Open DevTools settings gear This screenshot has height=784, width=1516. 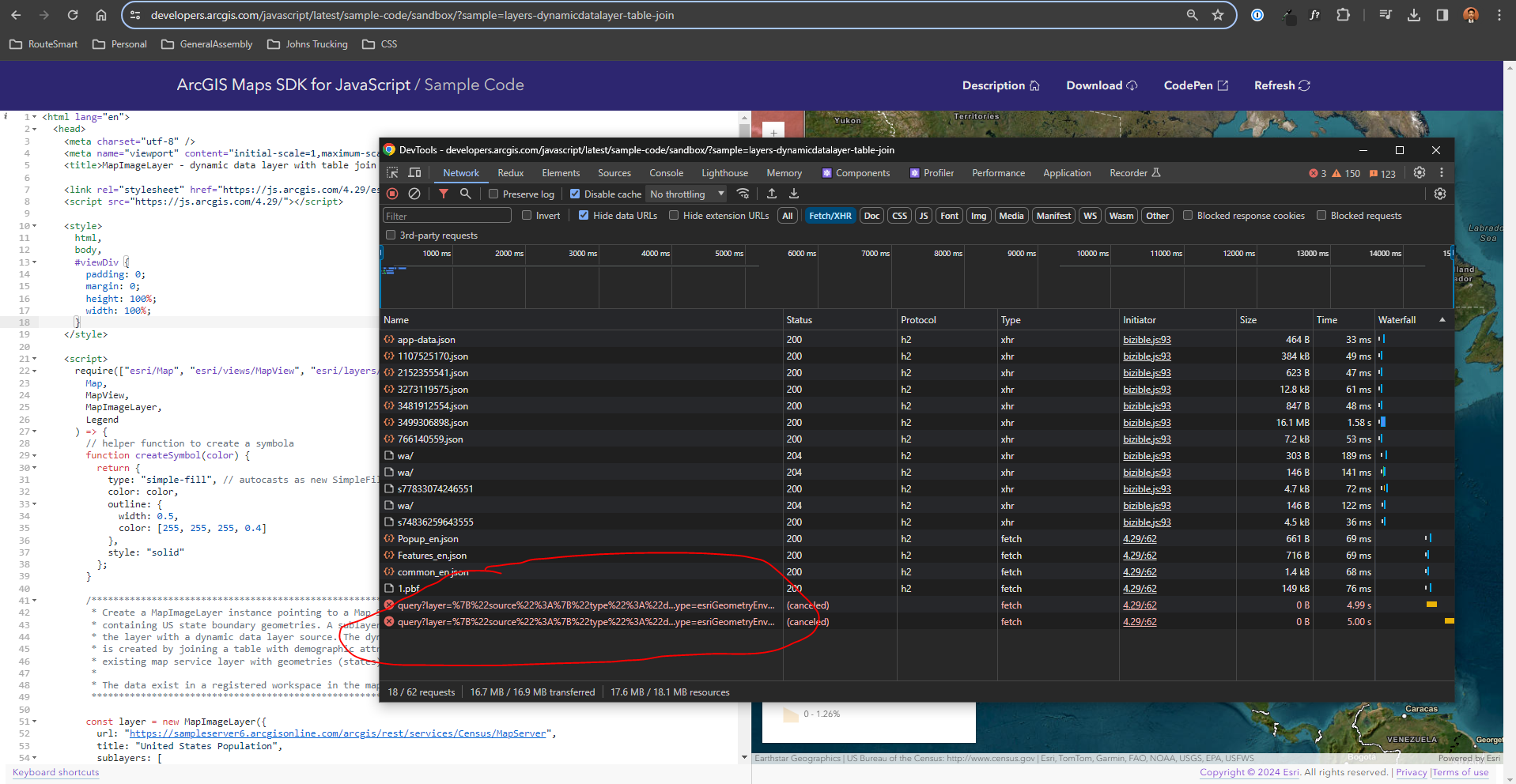[1420, 172]
